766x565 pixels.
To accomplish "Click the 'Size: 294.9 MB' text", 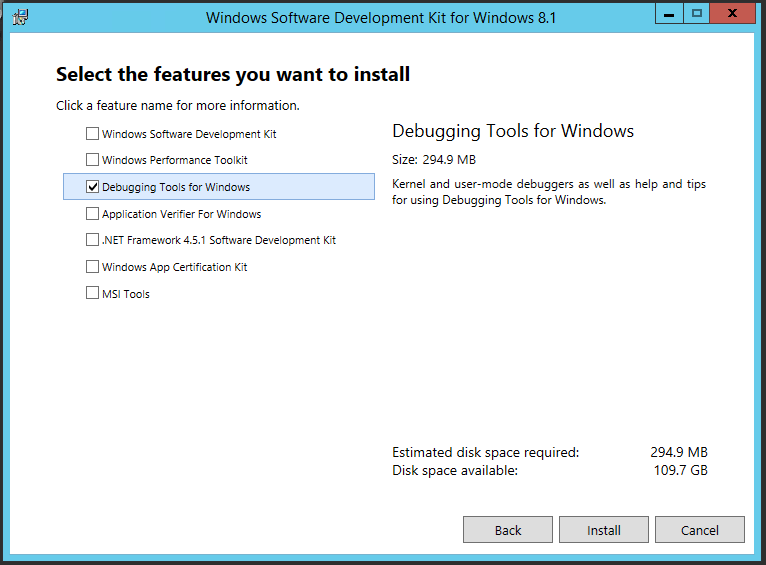I will click(434, 160).
